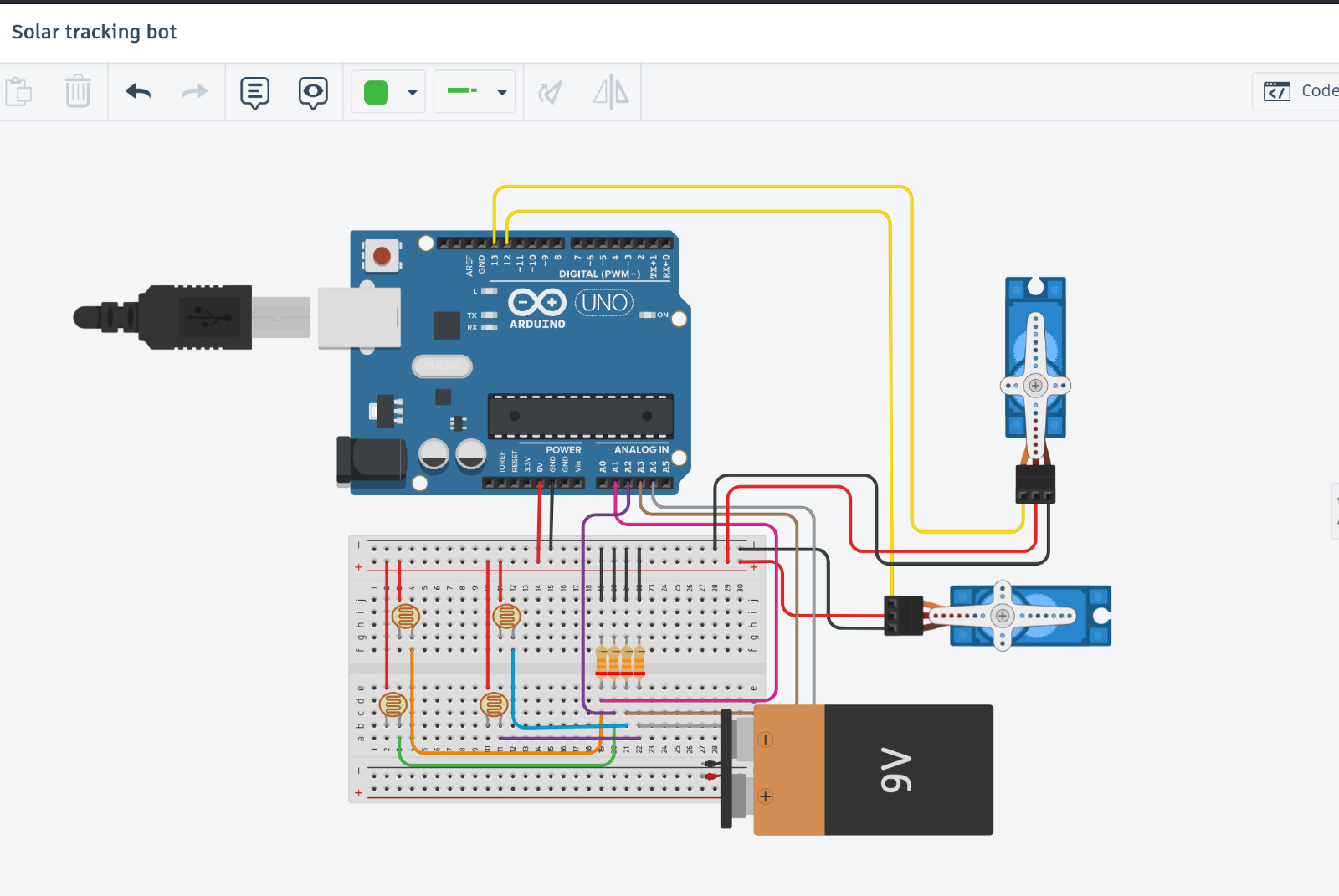Expand the collapsed right side panel handle
1339x896 pixels.
pyautogui.click(x=1334, y=510)
